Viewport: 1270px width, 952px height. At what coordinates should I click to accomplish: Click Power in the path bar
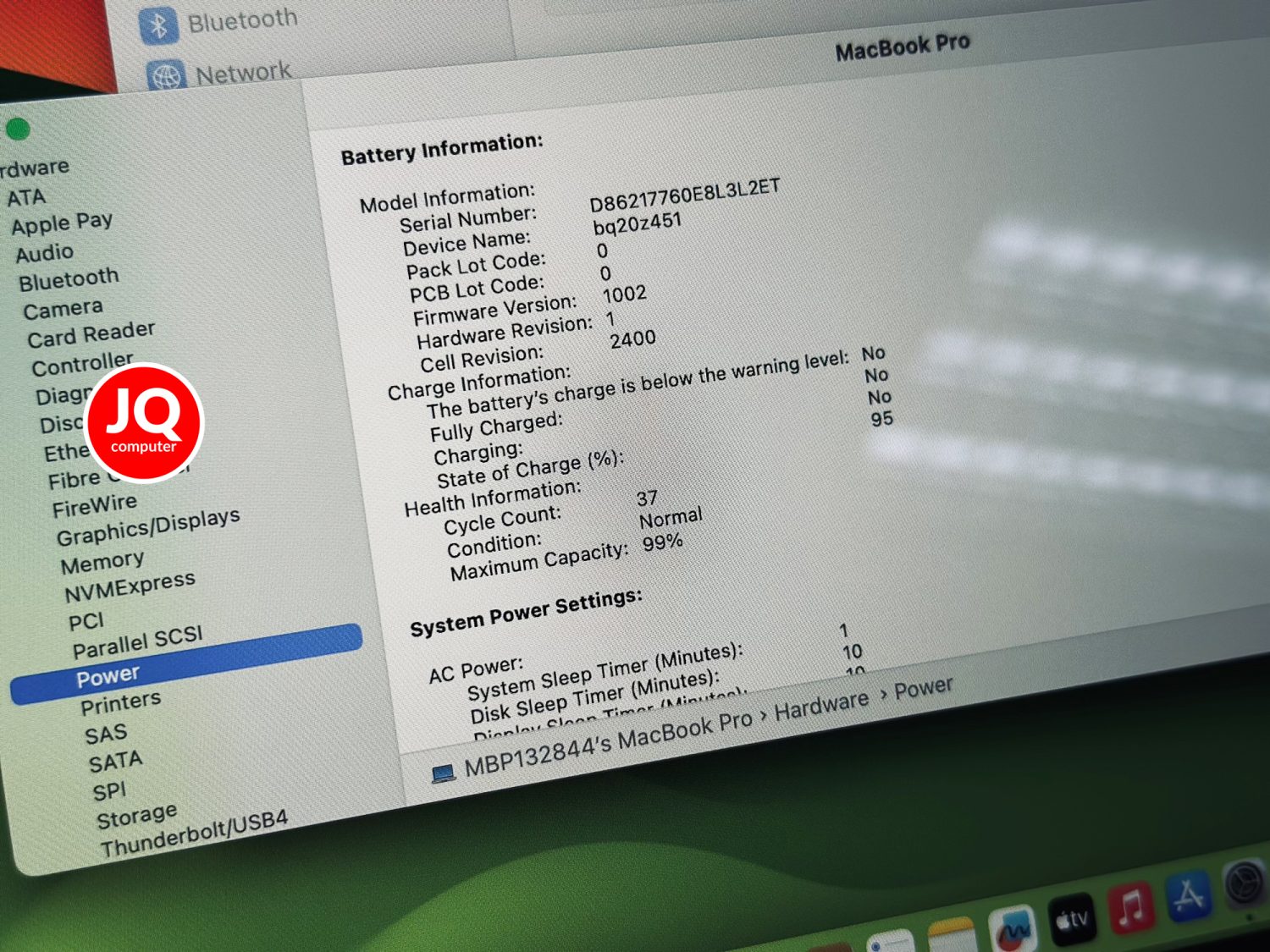924,688
